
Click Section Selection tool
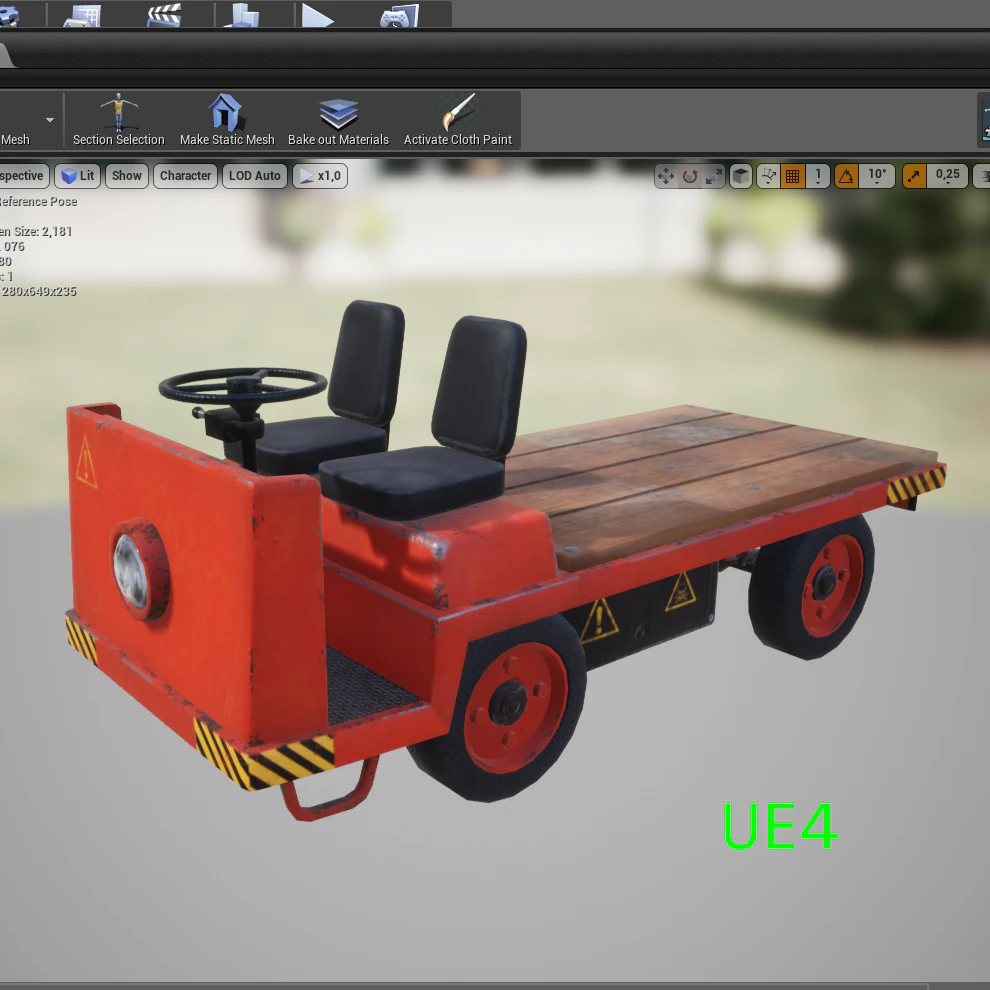point(119,120)
